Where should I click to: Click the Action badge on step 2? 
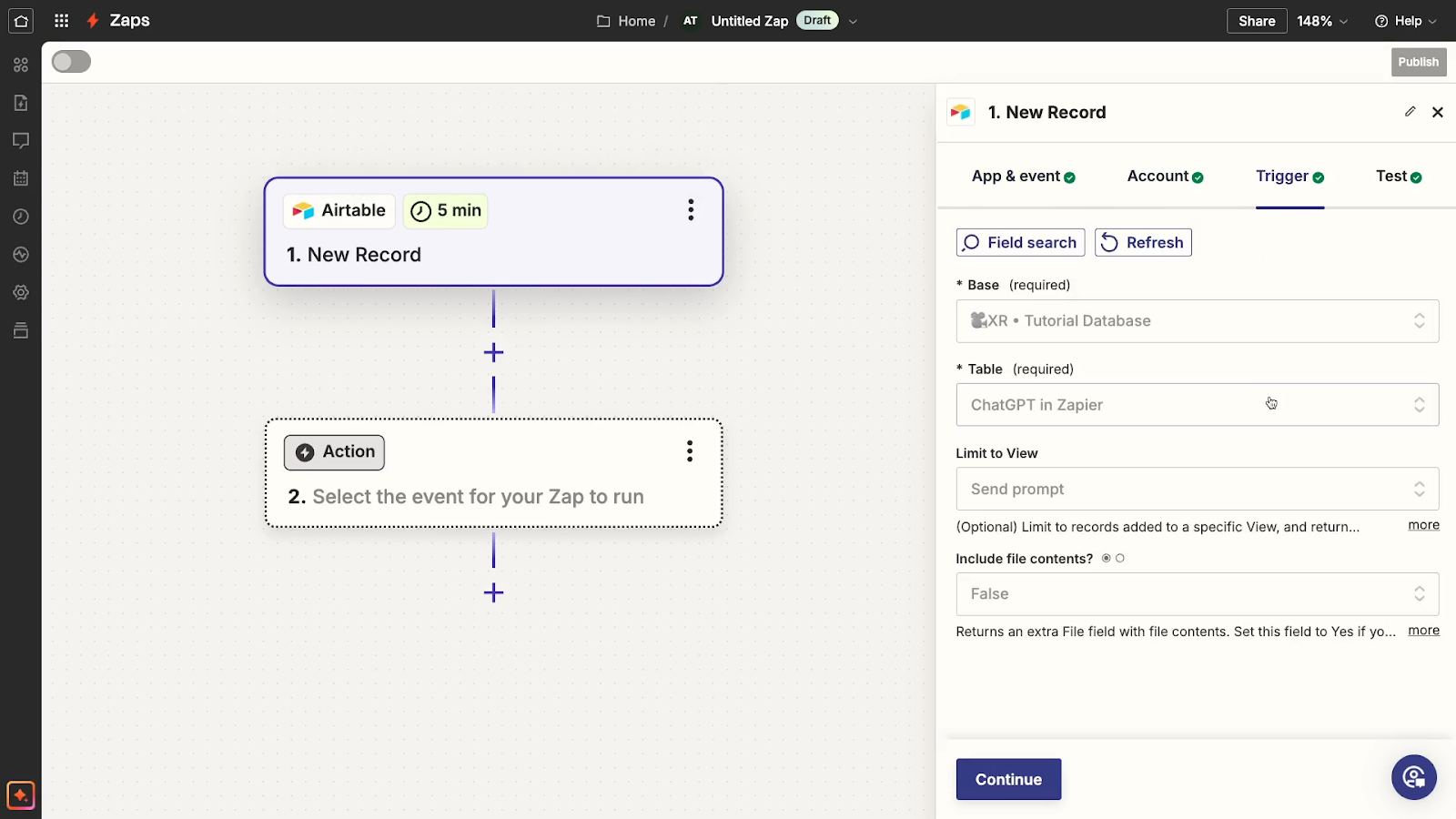tap(334, 452)
